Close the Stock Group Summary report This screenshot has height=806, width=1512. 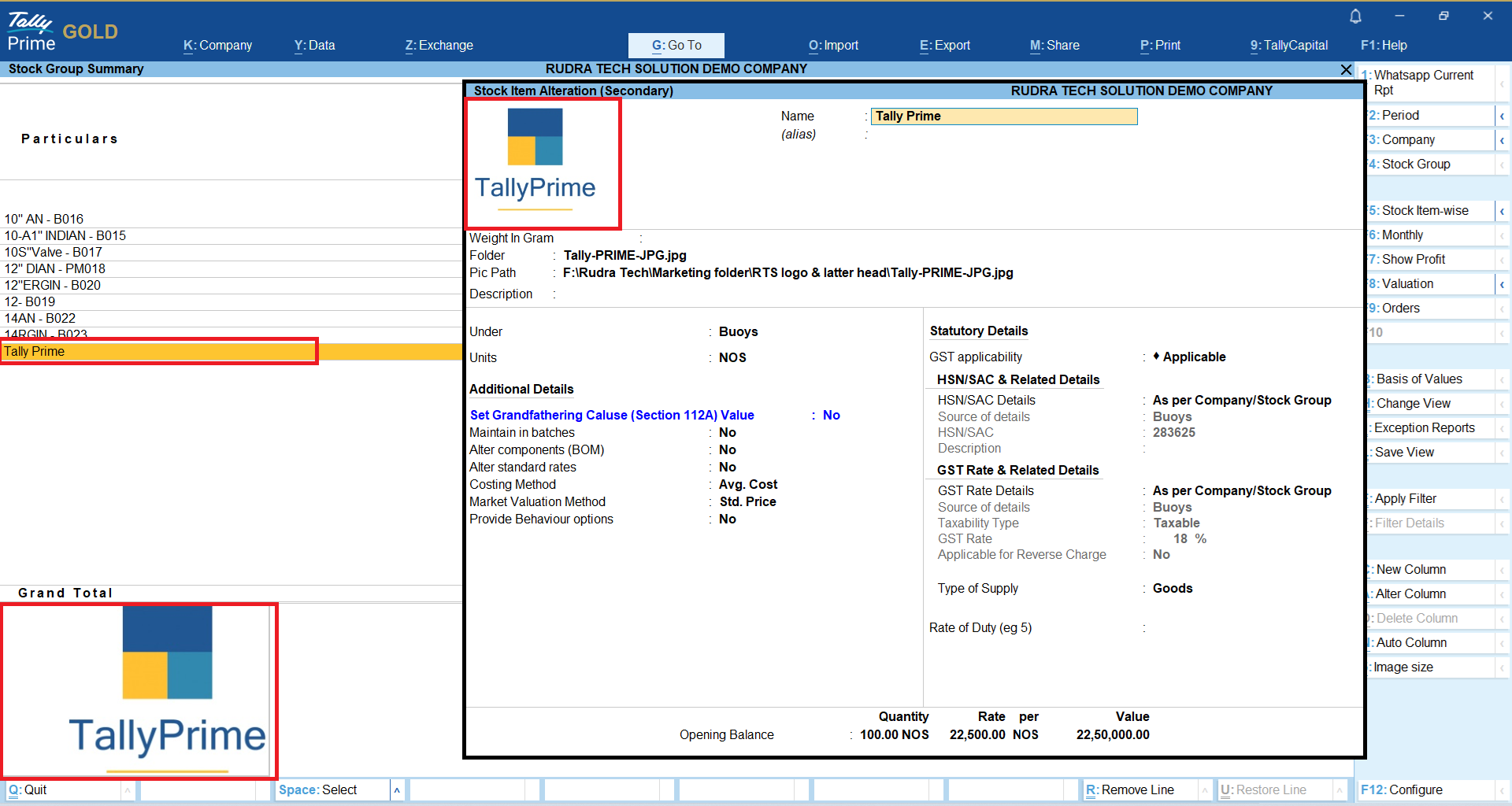(1346, 69)
